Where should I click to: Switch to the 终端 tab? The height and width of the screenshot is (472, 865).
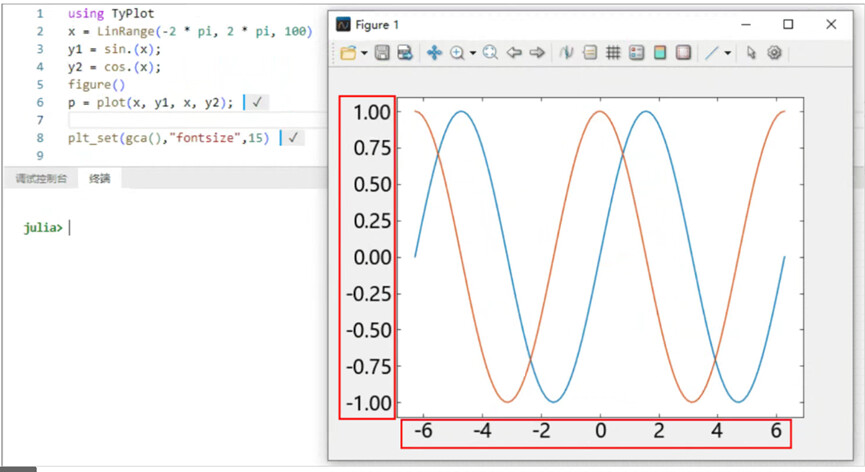point(100,179)
